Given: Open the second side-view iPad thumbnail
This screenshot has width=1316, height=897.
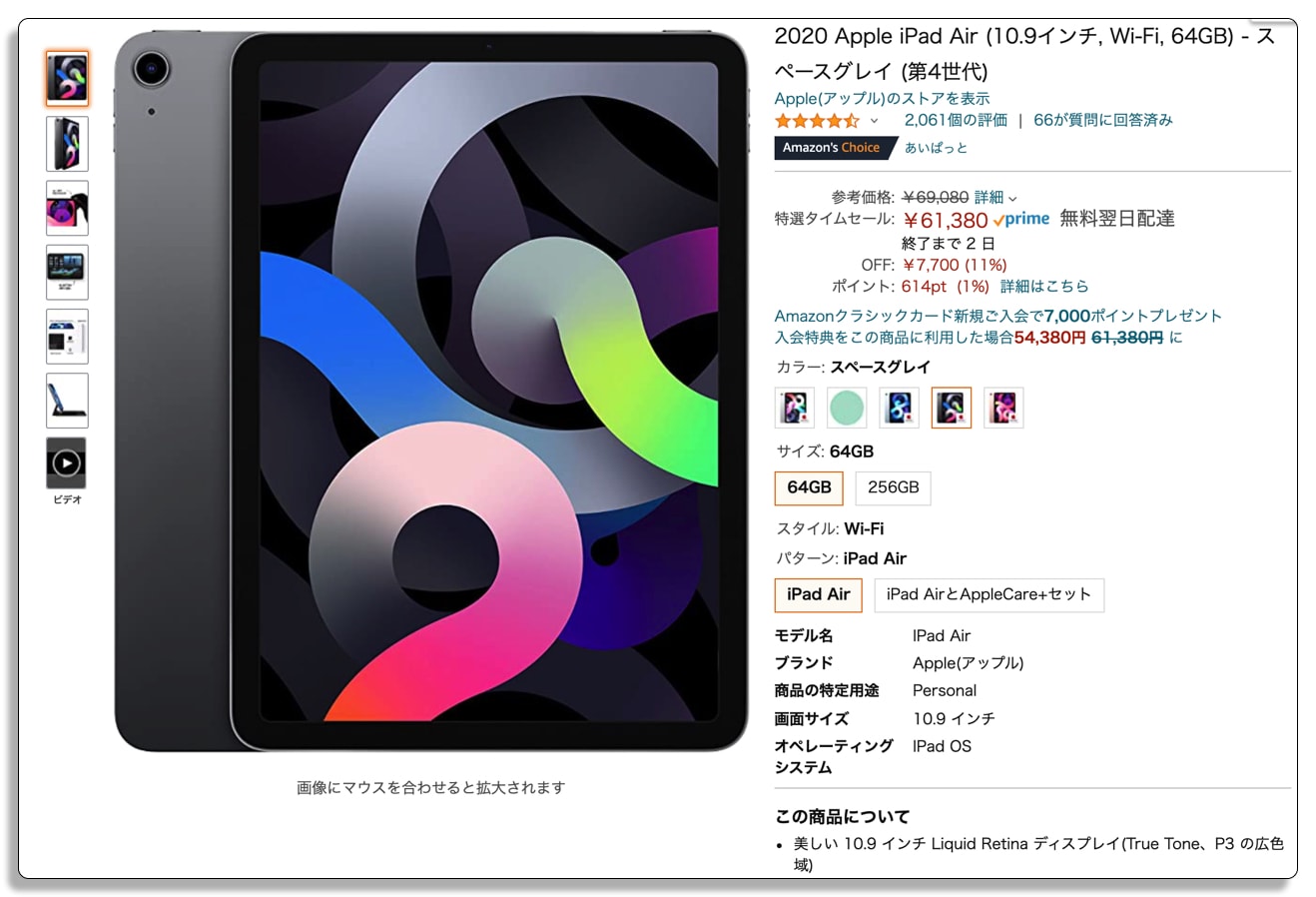Looking at the screenshot, I should (67, 144).
